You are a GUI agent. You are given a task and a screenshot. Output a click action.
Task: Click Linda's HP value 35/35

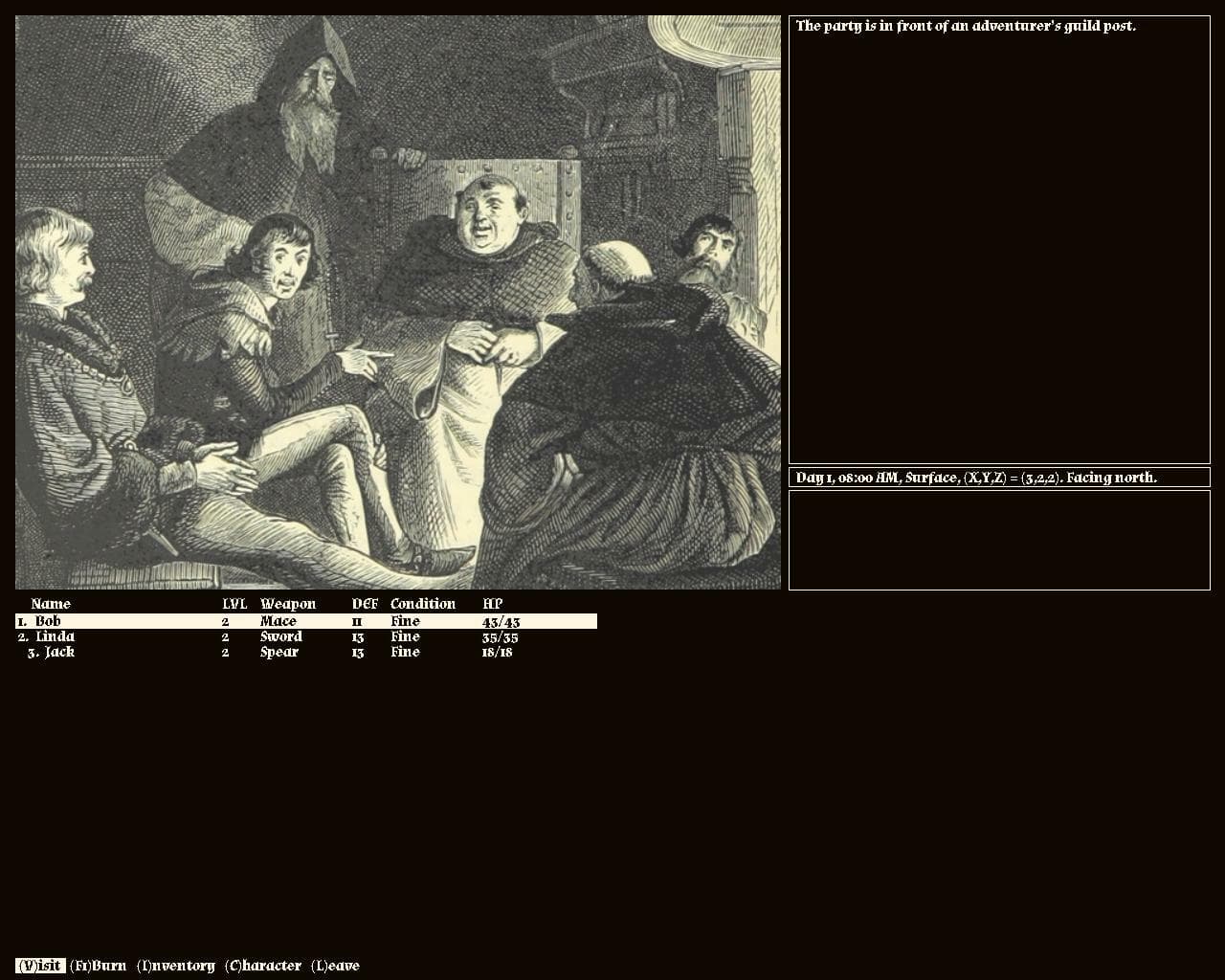click(501, 636)
